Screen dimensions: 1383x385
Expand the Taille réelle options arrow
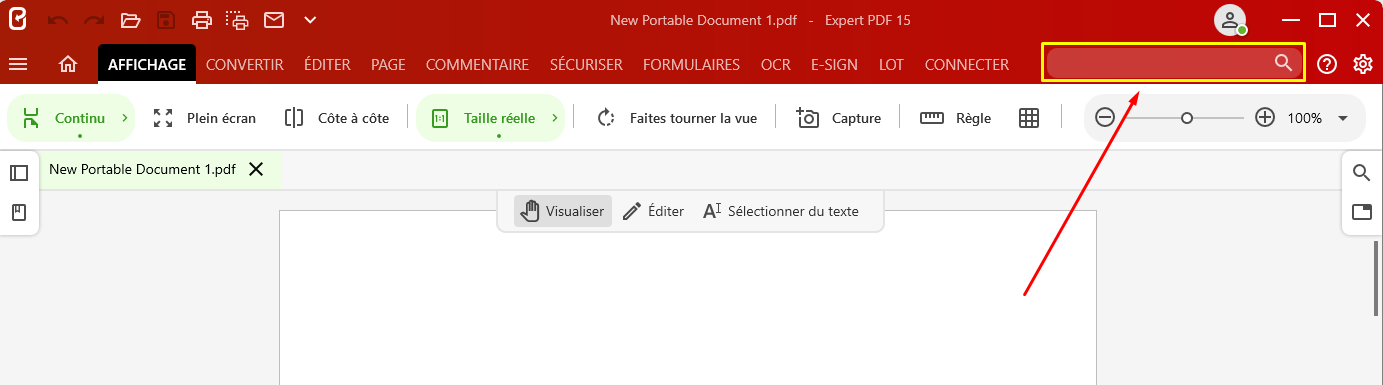click(x=554, y=118)
